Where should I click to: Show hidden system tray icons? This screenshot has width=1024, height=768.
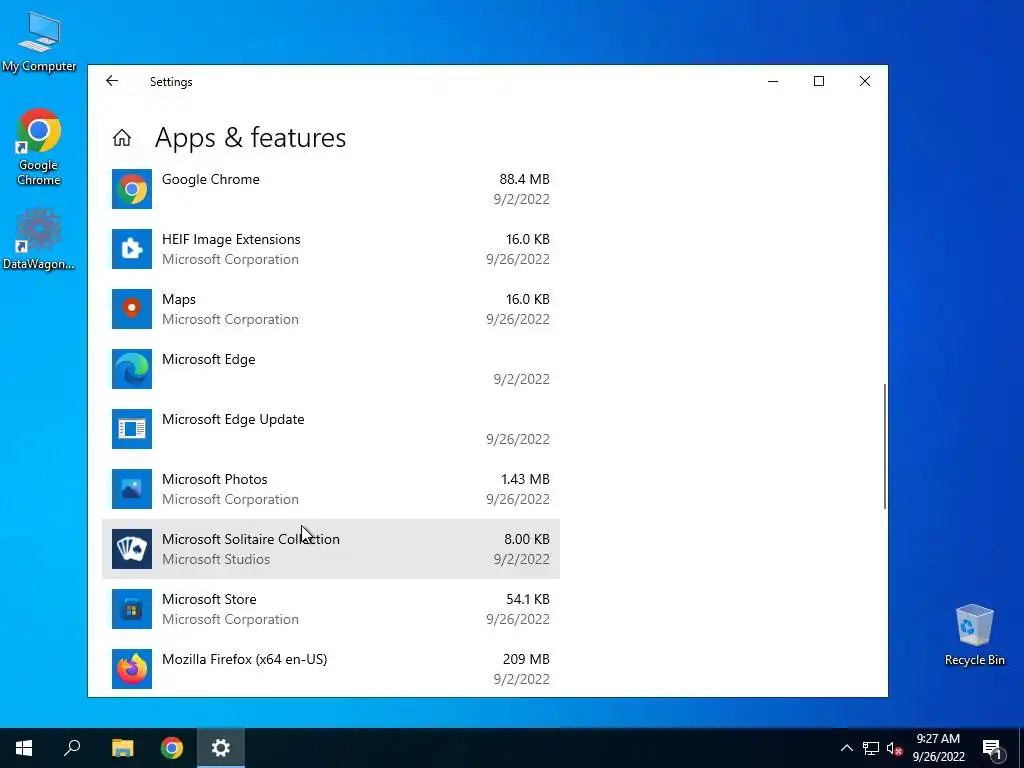click(x=846, y=748)
